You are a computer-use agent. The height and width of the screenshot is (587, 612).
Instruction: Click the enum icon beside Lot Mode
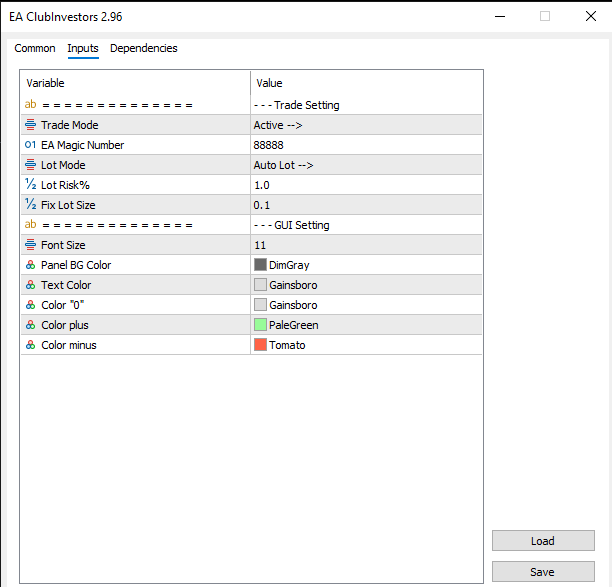pyautogui.click(x=30, y=165)
